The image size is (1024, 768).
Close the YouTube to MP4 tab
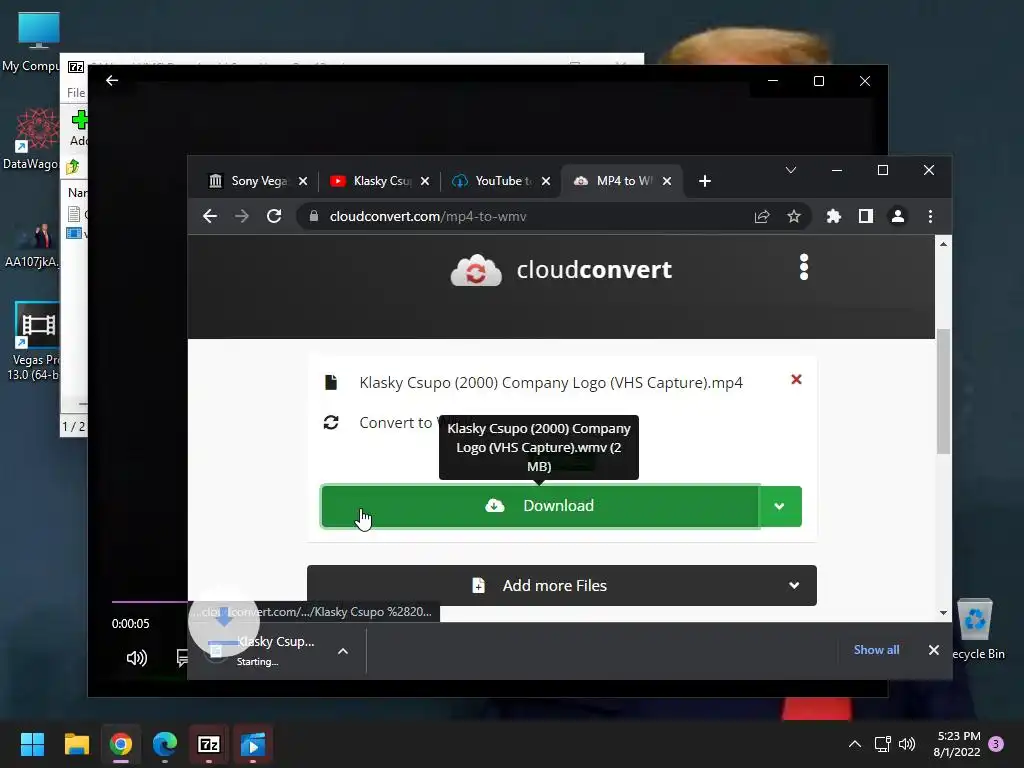[x=547, y=182]
